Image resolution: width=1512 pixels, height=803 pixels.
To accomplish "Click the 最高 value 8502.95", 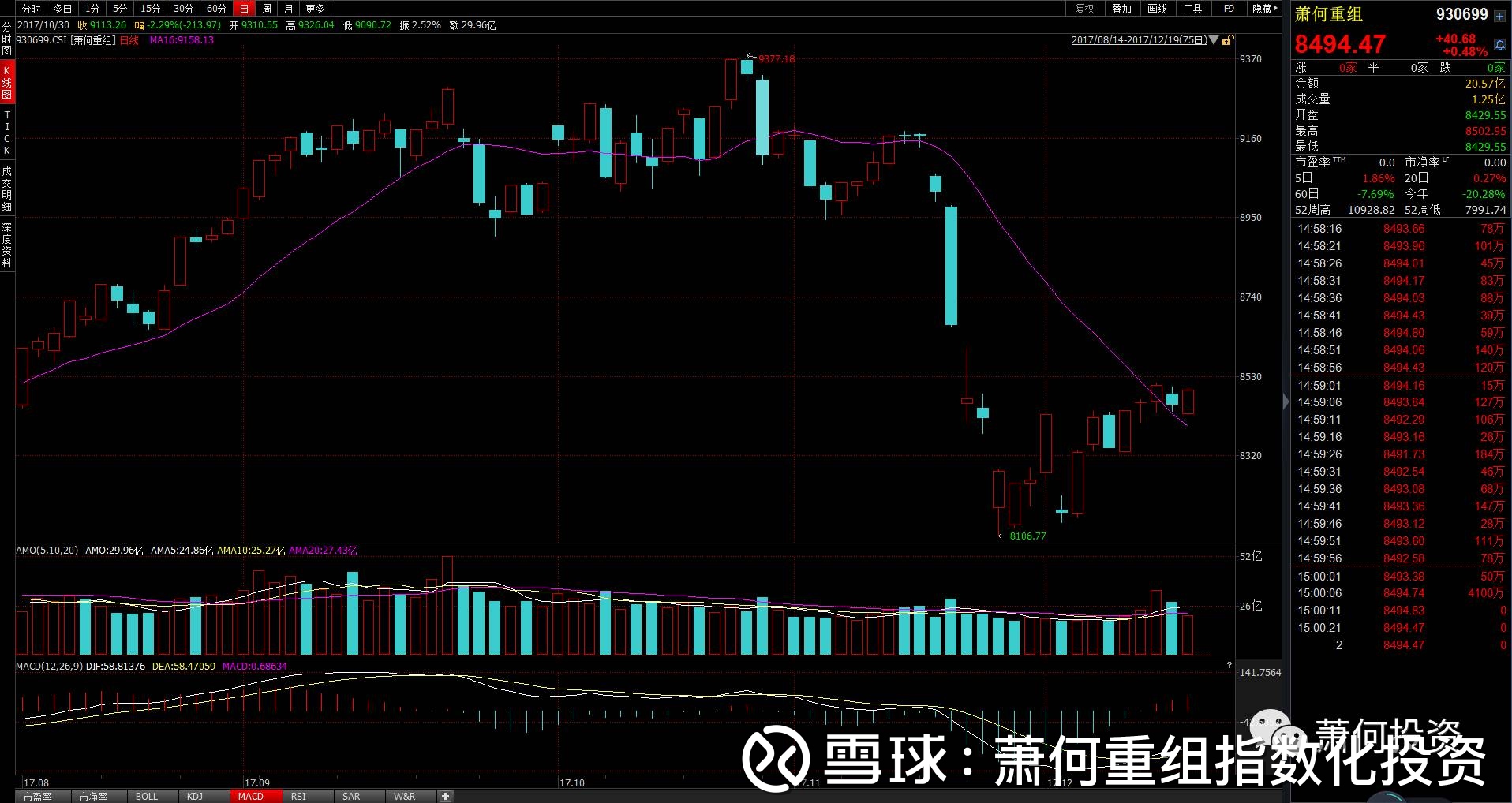I will [1485, 131].
